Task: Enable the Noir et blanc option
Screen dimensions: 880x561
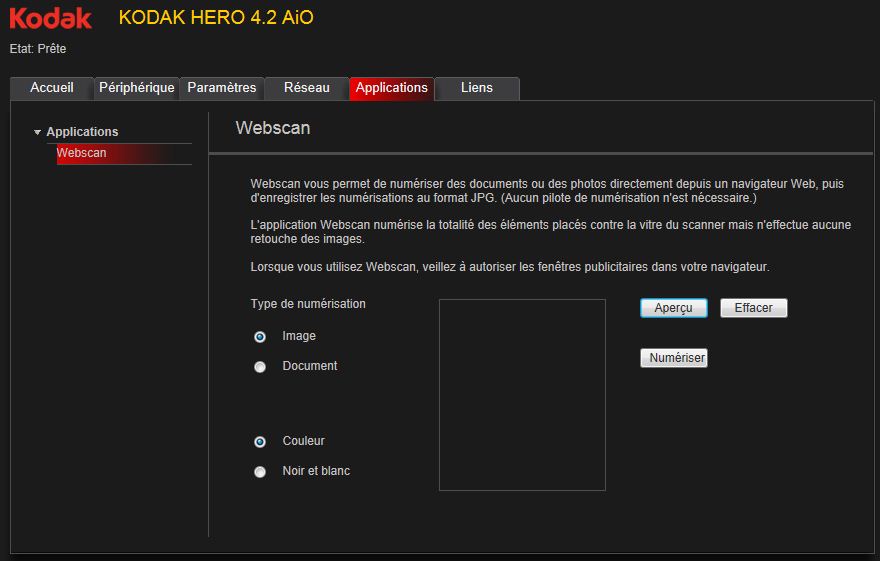Action: pos(260,472)
